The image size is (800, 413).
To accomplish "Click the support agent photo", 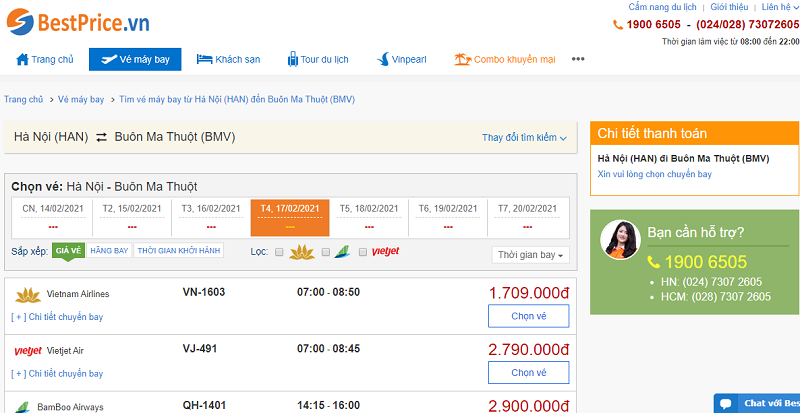I will [x=620, y=239].
